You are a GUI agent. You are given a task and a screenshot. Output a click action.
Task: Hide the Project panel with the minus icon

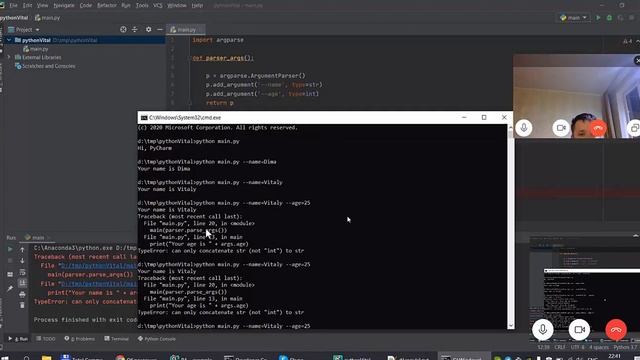pos(160,29)
